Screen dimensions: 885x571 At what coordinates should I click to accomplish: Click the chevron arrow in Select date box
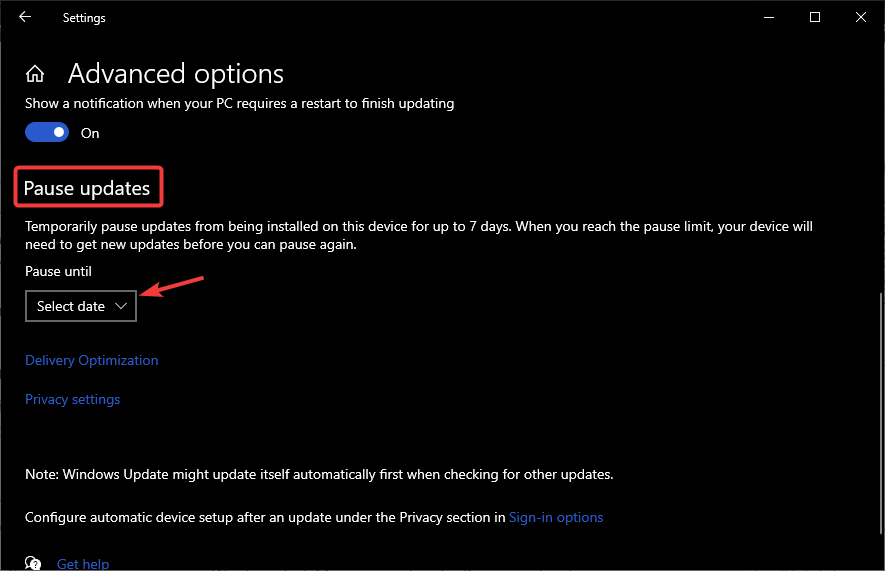[x=121, y=306]
